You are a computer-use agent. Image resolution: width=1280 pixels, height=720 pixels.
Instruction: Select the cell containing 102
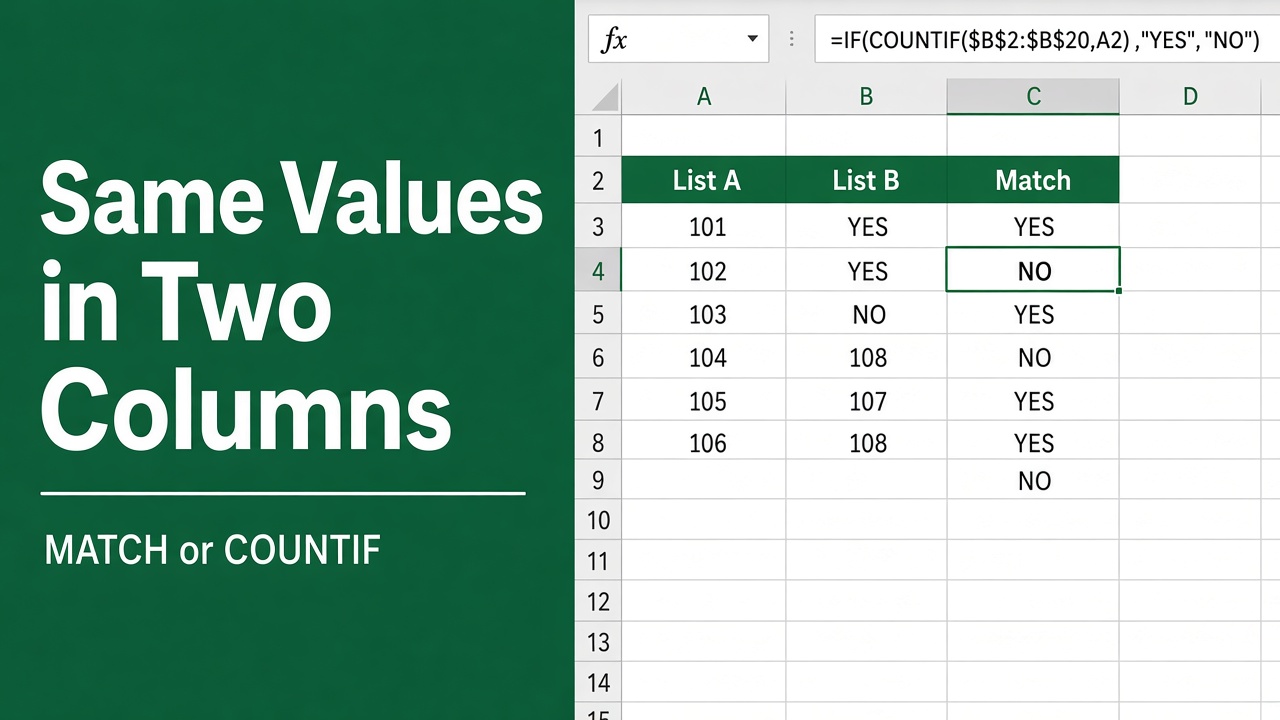(x=704, y=271)
